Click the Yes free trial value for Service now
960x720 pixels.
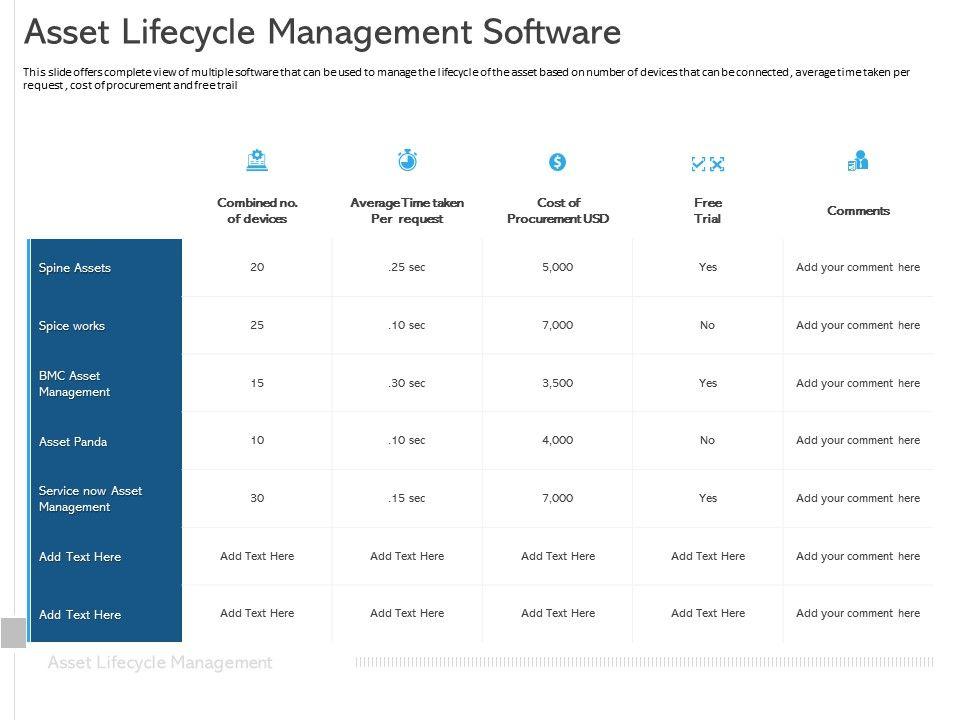(708, 498)
